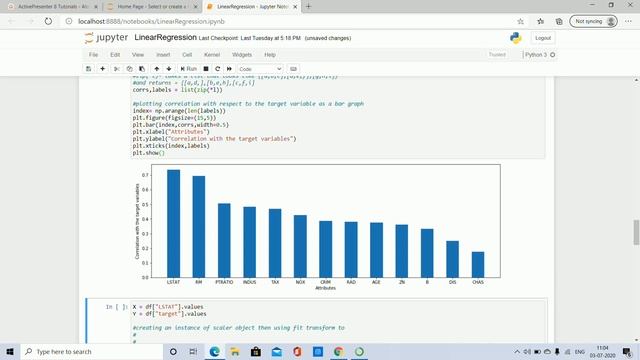Open the Help menu
This screenshot has height=360, width=640.
point(270,55)
